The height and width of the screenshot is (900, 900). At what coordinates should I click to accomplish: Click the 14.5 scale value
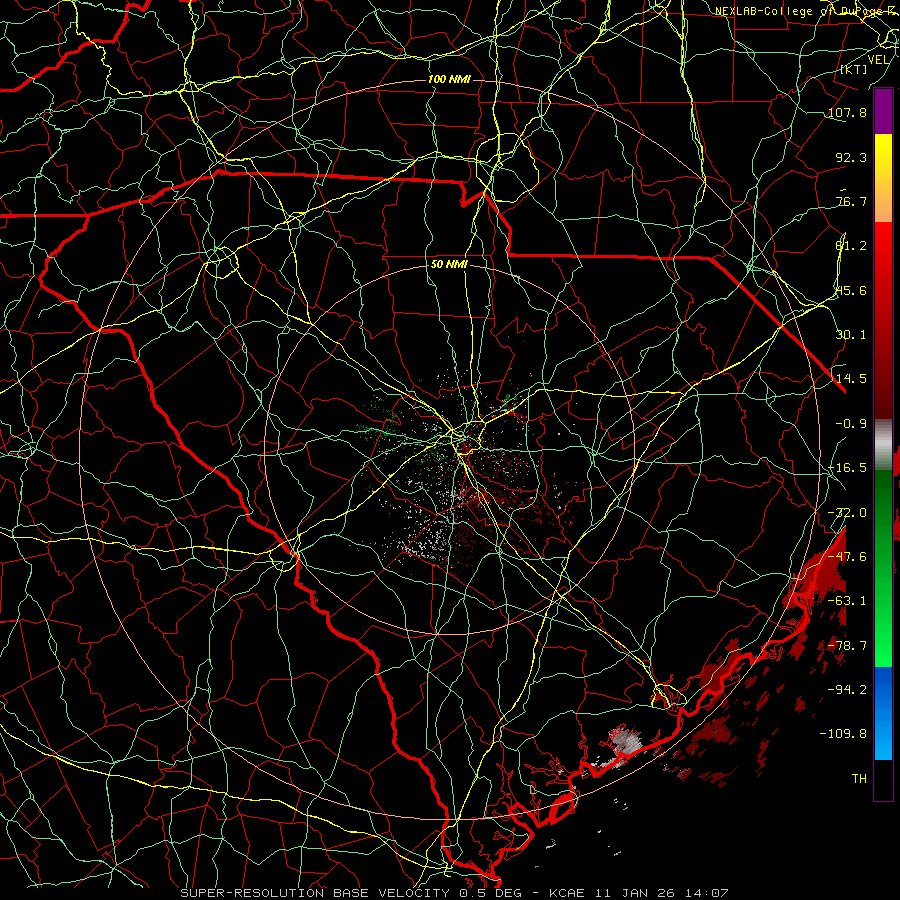tap(851, 379)
